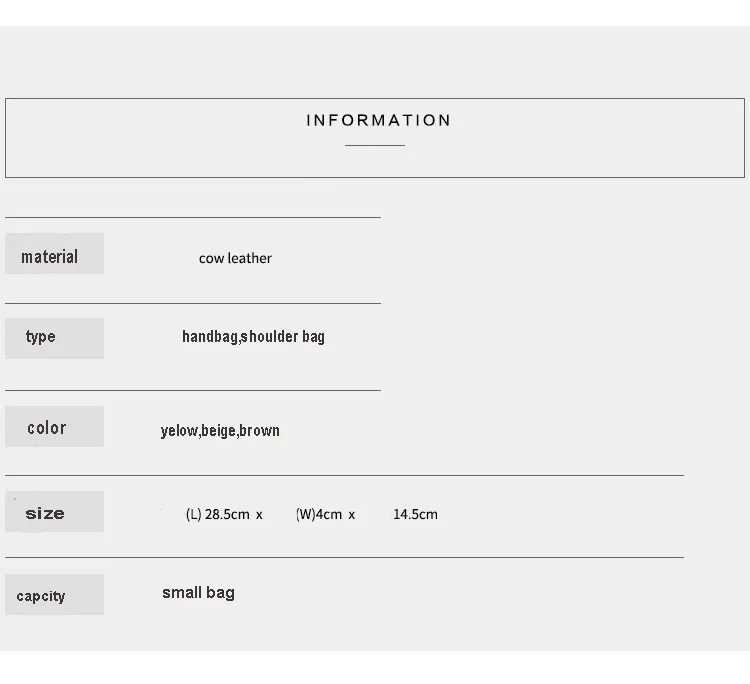Click the (W)4cm width value
Viewport: 750px width, 684px height.
pyautogui.click(x=319, y=514)
